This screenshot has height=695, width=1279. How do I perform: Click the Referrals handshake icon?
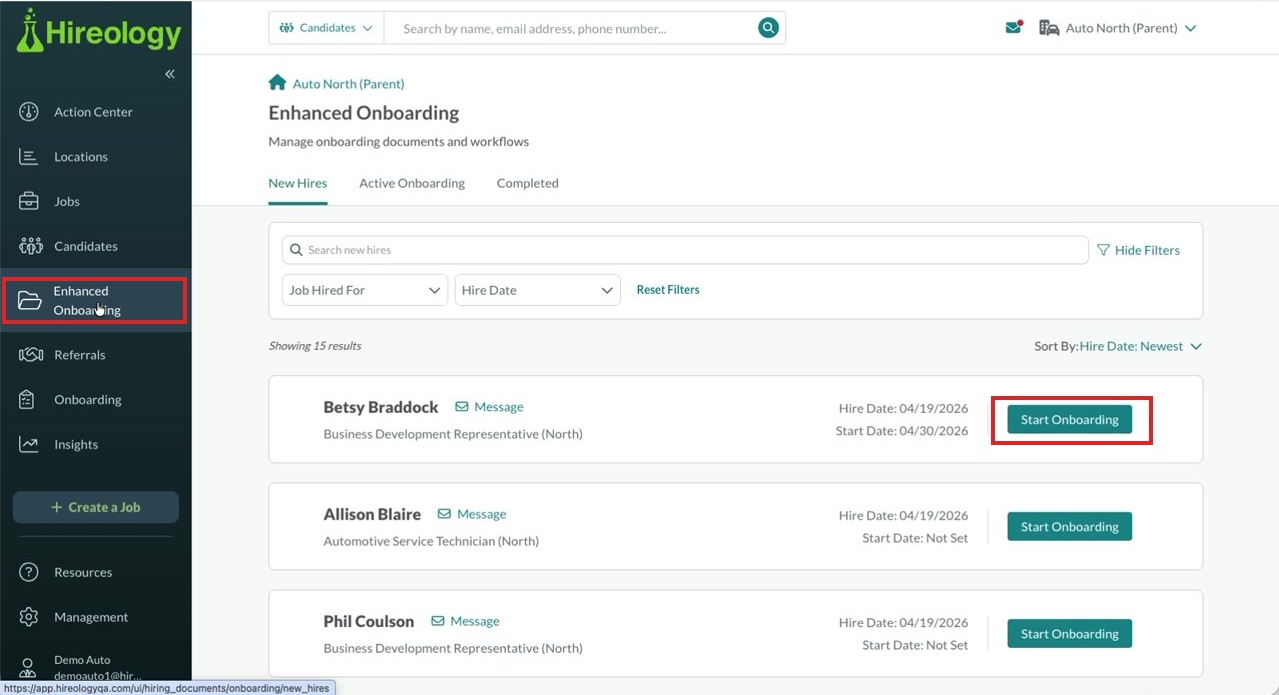[30, 355]
